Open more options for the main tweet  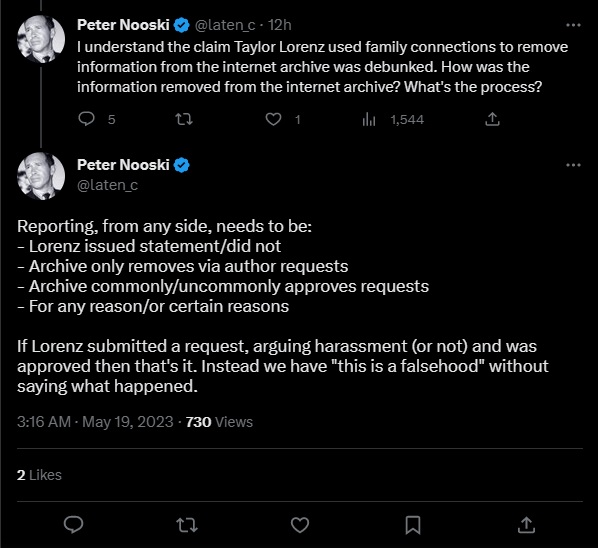click(573, 165)
